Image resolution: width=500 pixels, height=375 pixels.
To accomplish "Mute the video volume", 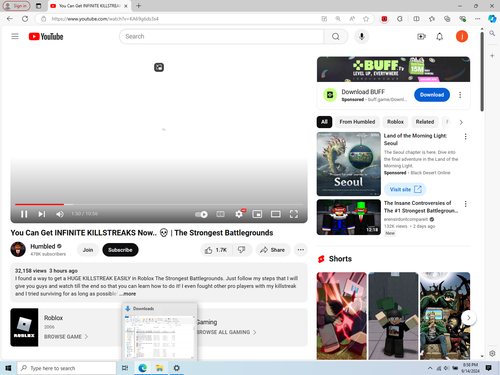I will point(60,214).
